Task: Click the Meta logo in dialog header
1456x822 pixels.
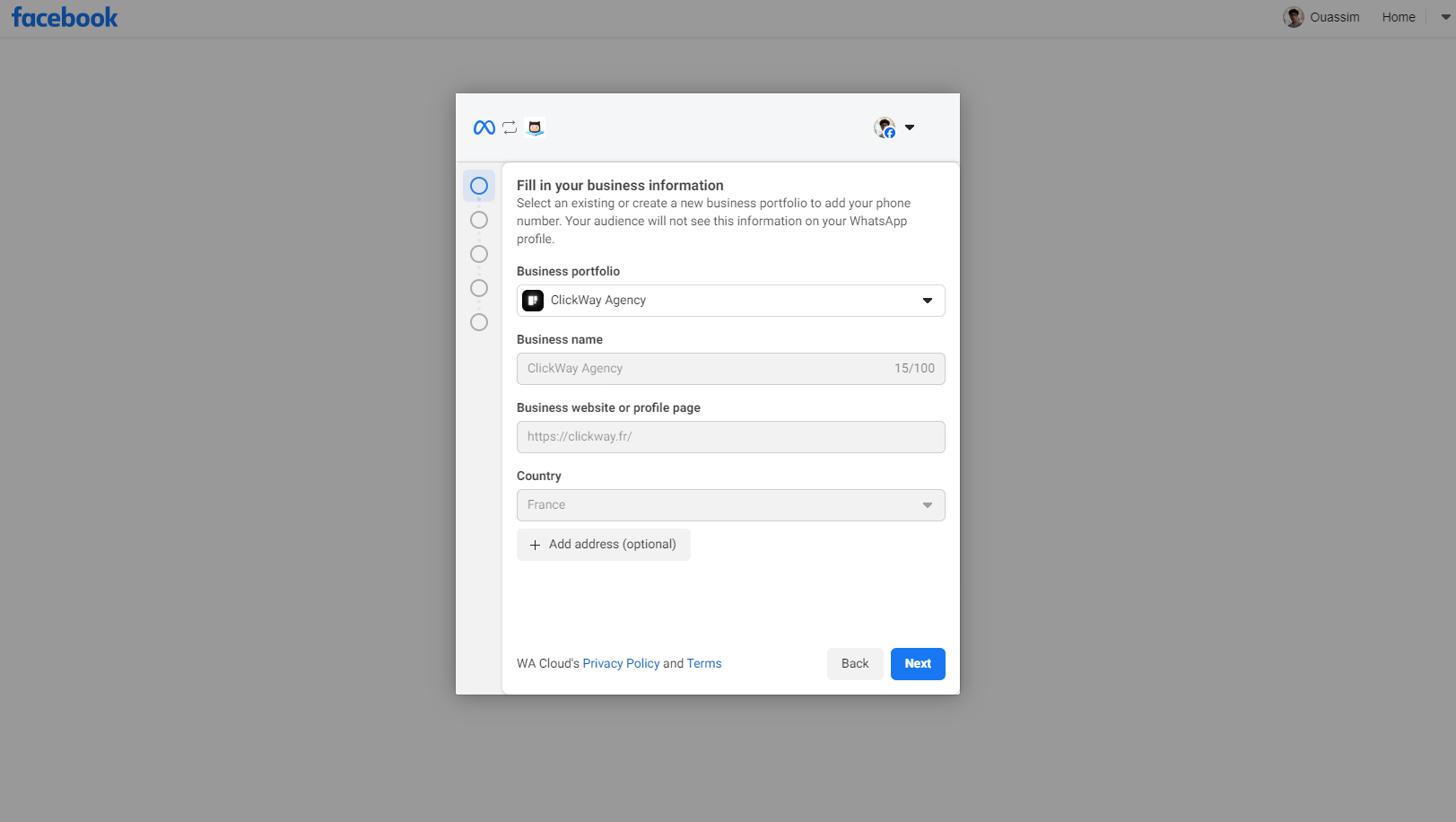Action: pyautogui.click(x=484, y=127)
